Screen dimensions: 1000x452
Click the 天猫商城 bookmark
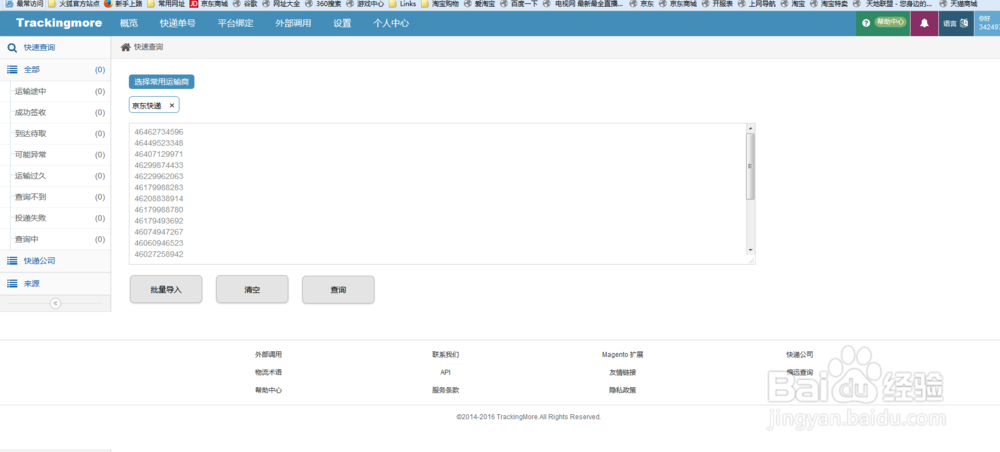958,4
